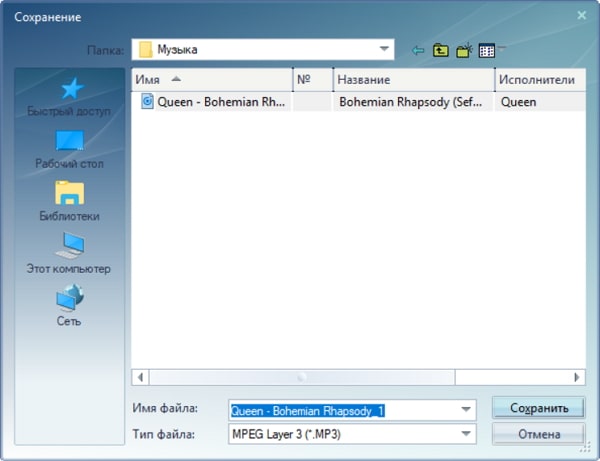Sort by № column header
Viewport: 600px width, 461px height.
(x=313, y=80)
